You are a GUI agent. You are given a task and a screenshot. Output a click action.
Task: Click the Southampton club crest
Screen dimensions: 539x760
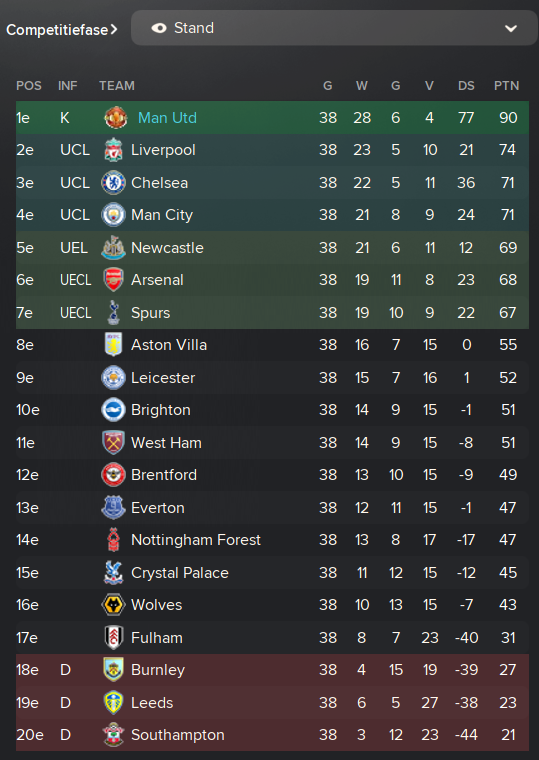click(113, 735)
